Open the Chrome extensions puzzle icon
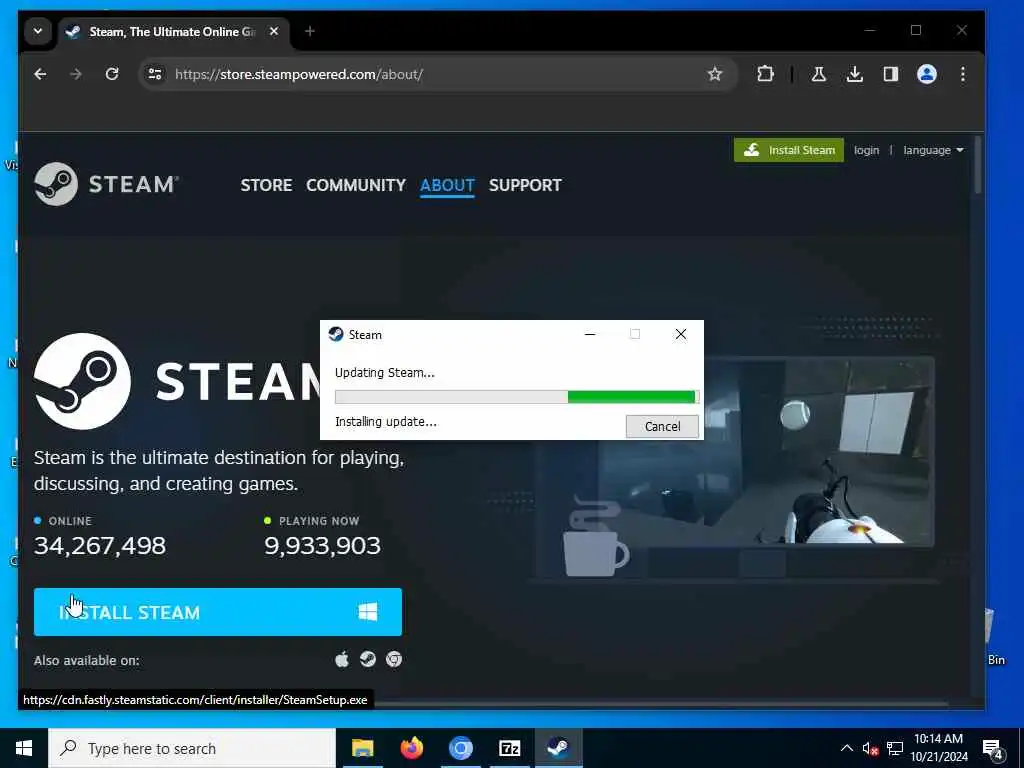 (x=765, y=74)
